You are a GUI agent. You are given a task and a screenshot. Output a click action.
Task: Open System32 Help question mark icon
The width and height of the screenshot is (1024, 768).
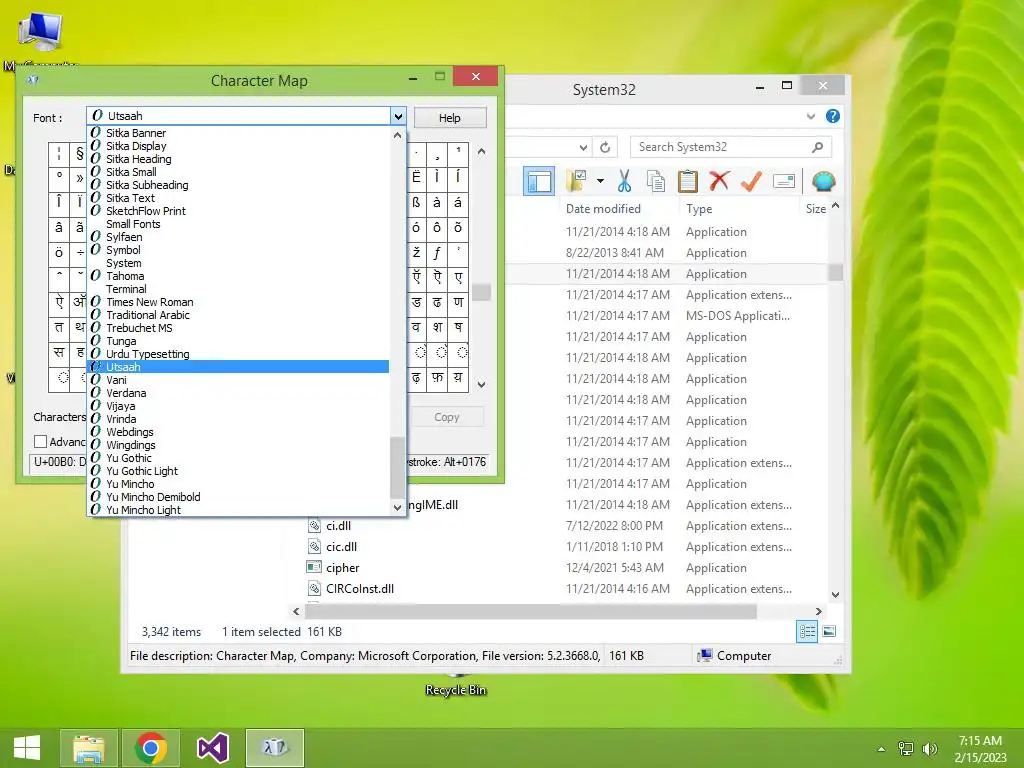(833, 116)
